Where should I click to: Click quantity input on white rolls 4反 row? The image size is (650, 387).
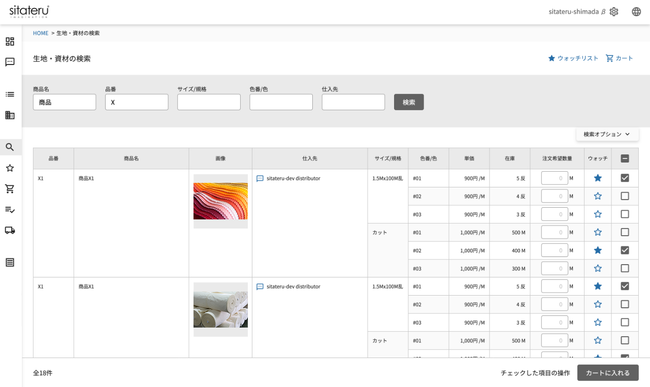pyautogui.click(x=555, y=304)
